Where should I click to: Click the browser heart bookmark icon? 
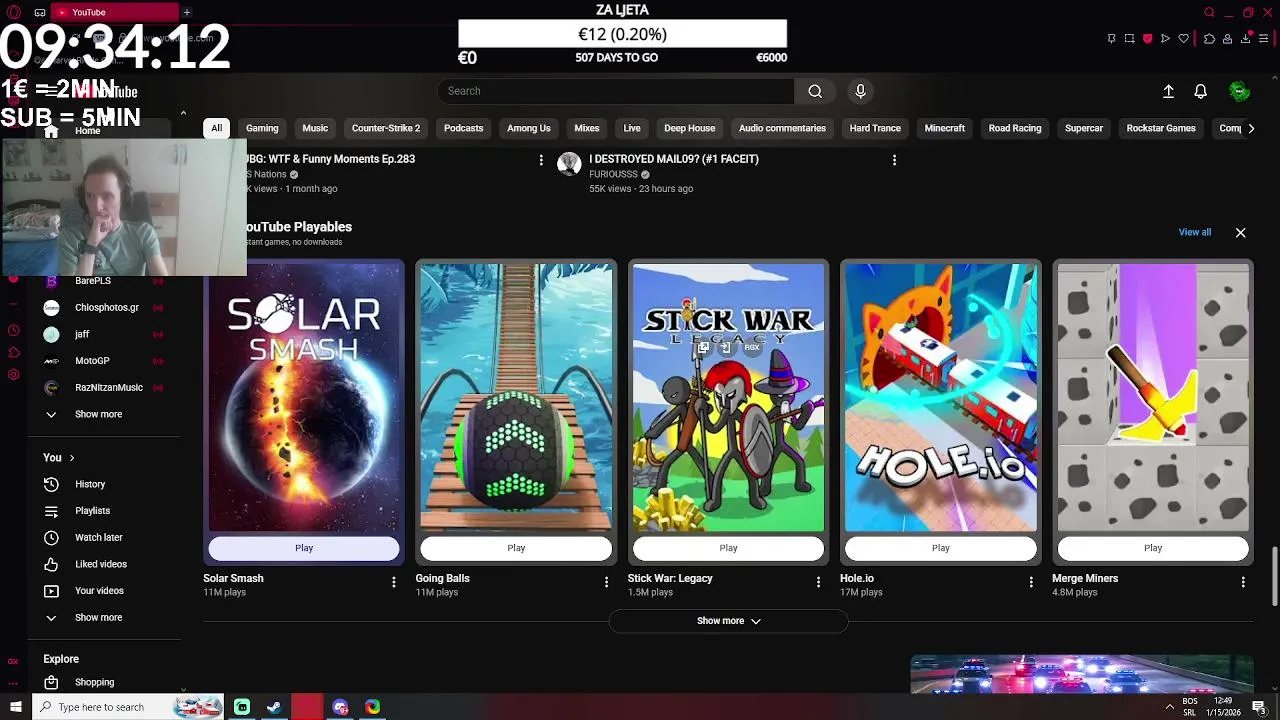(x=1184, y=39)
